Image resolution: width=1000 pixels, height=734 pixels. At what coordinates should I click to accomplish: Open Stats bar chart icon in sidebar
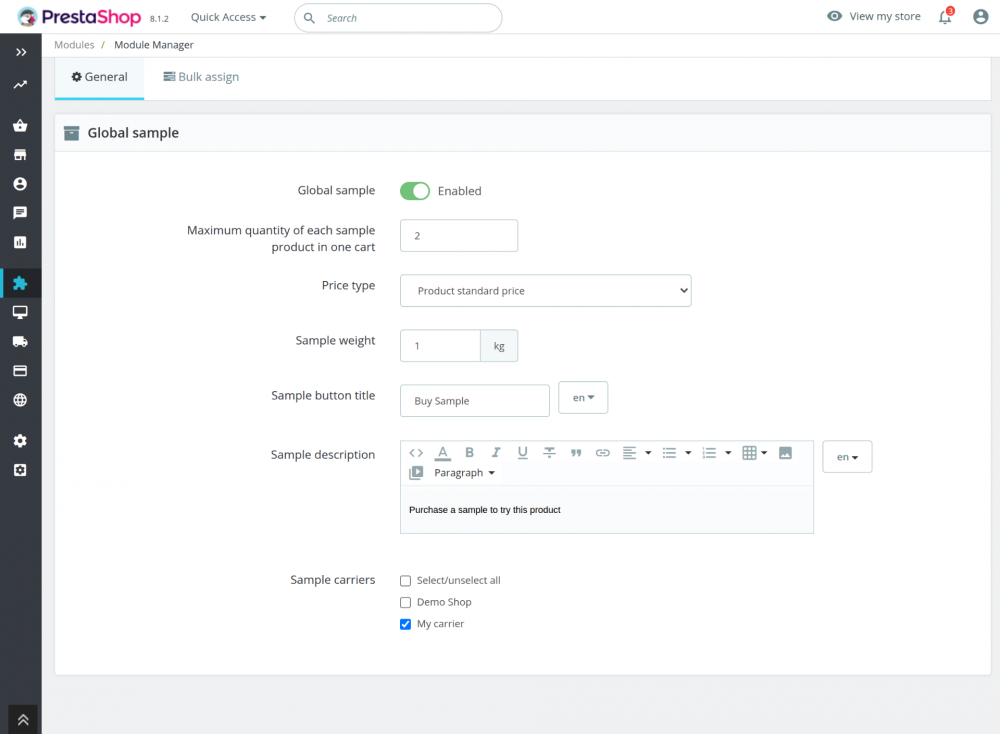[20, 242]
